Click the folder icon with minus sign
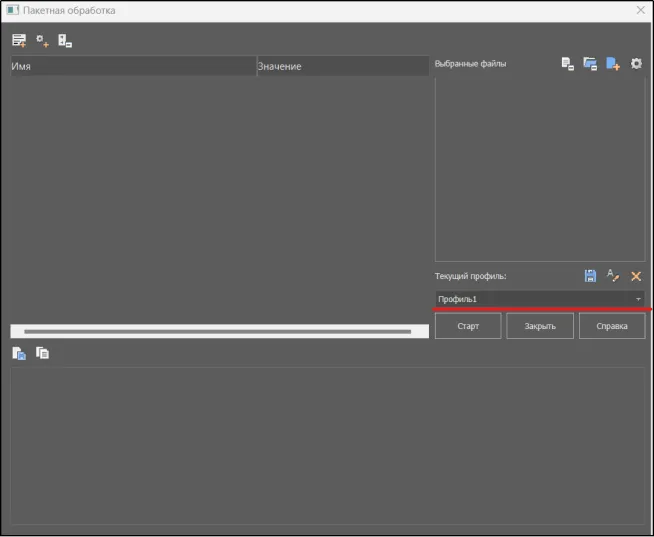 pyautogui.click(x=590, y=64)
